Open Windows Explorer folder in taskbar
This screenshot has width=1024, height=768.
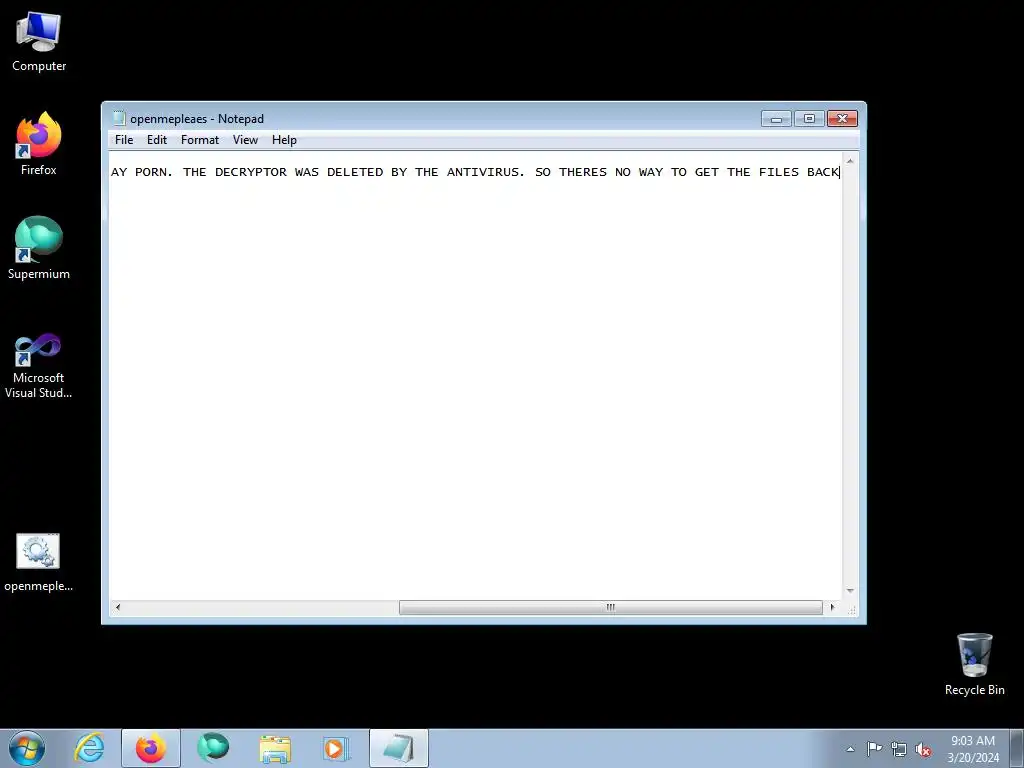tap(275, 748)
